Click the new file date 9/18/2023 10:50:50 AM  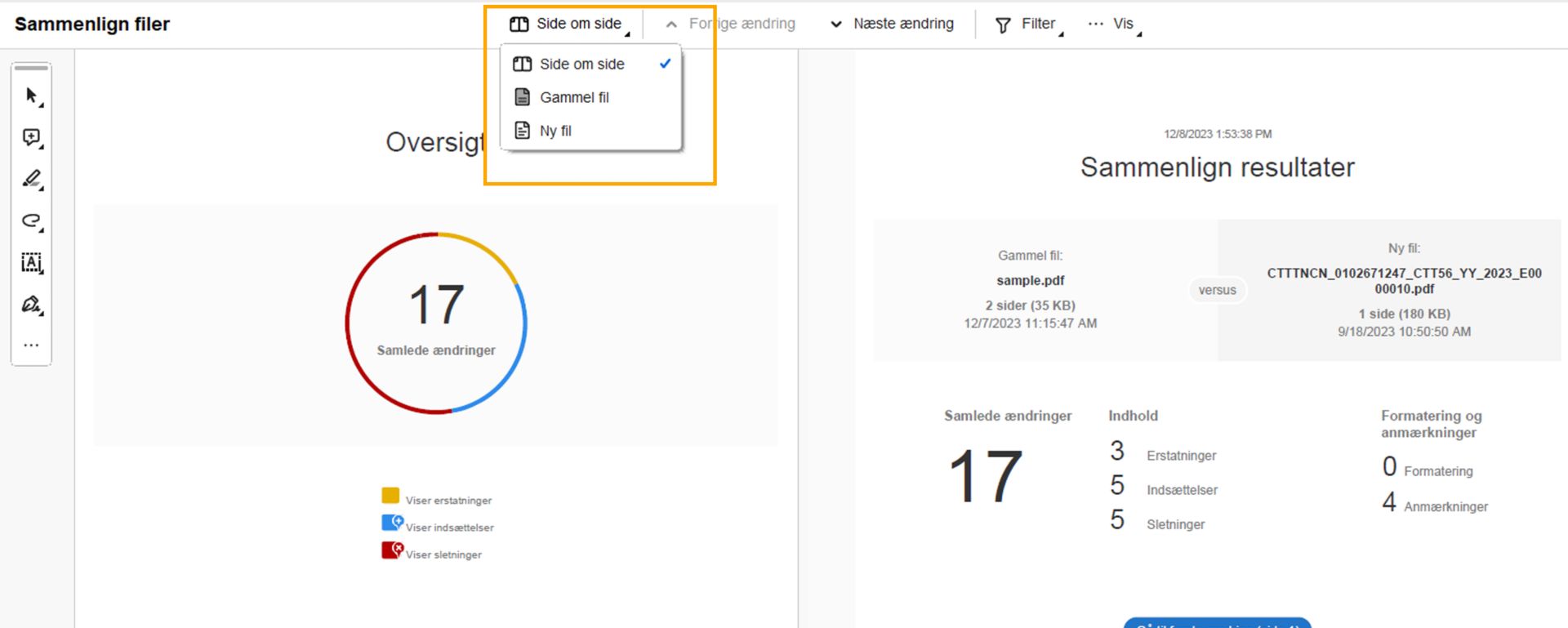pos(1405,332)
